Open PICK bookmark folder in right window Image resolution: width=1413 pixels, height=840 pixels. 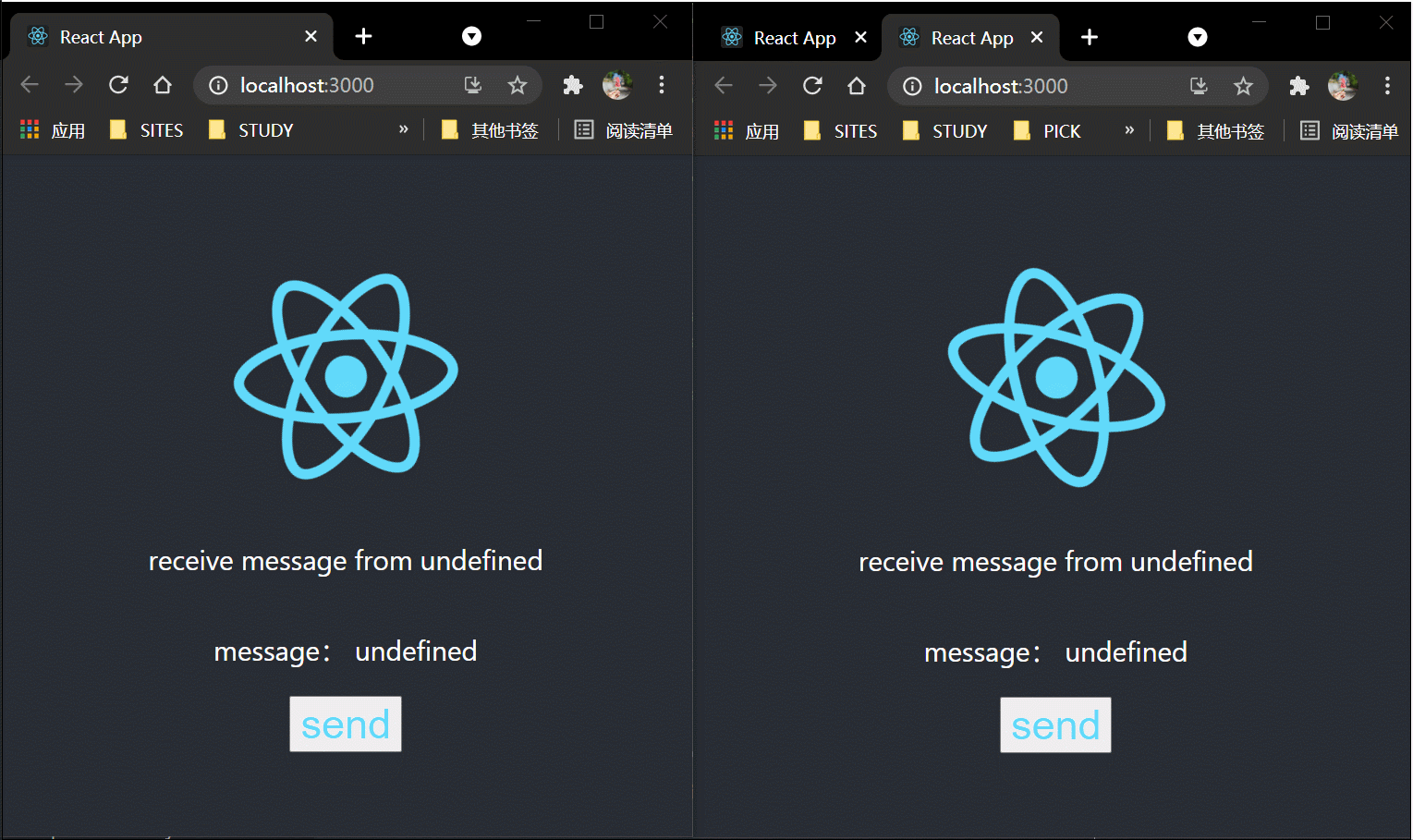pos(1047,131)
